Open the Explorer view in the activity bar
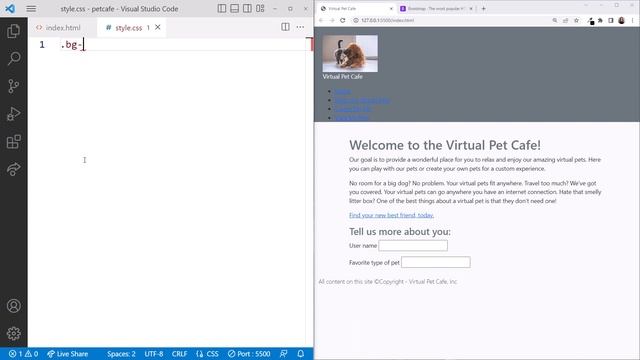The image size is (640, 360). [x=13, y=31]
